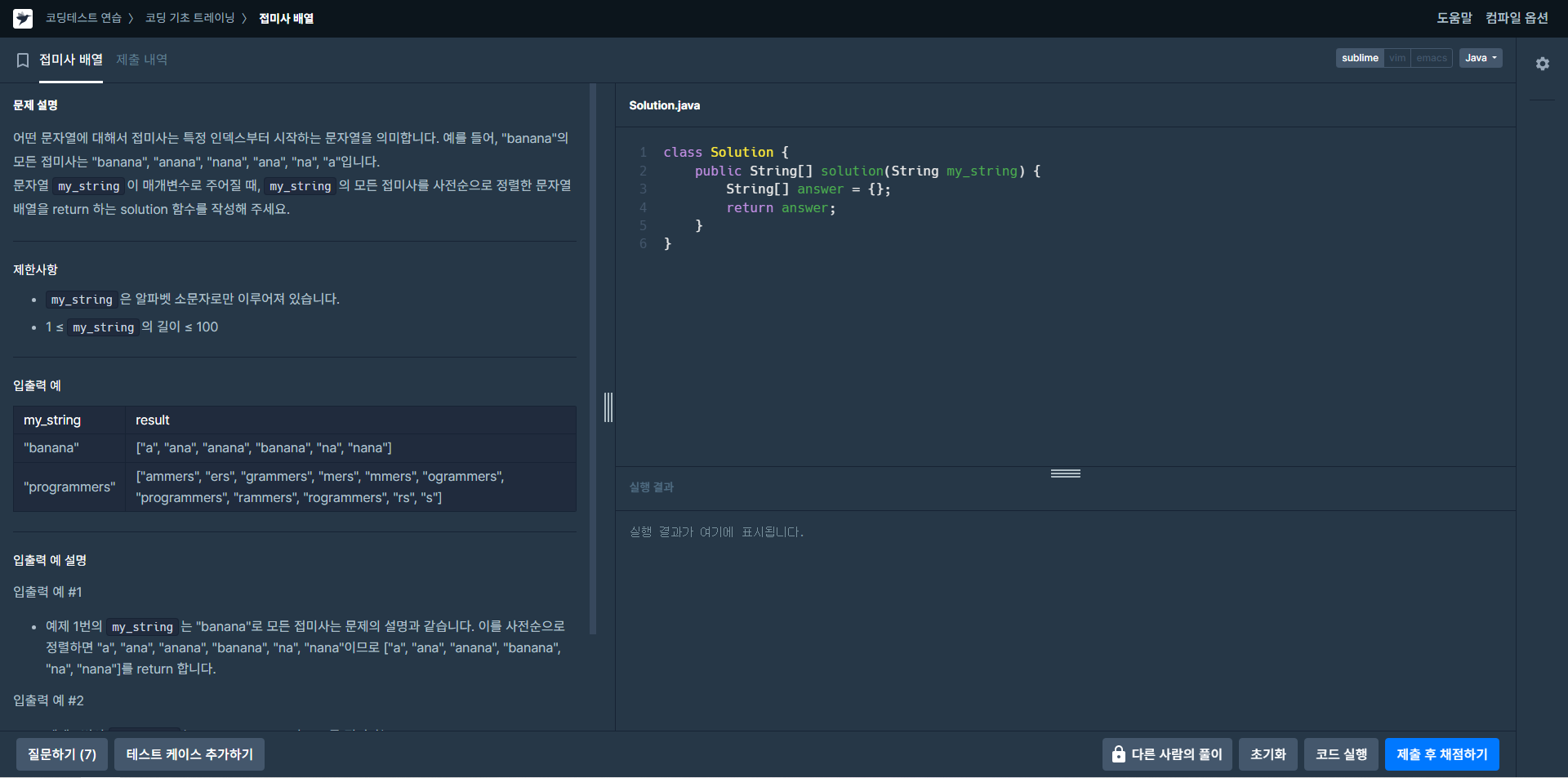The height and width of the screenshot is (778, 1568).
Task: Run code with 코드 실행 button
Action: pos(1341,754)
